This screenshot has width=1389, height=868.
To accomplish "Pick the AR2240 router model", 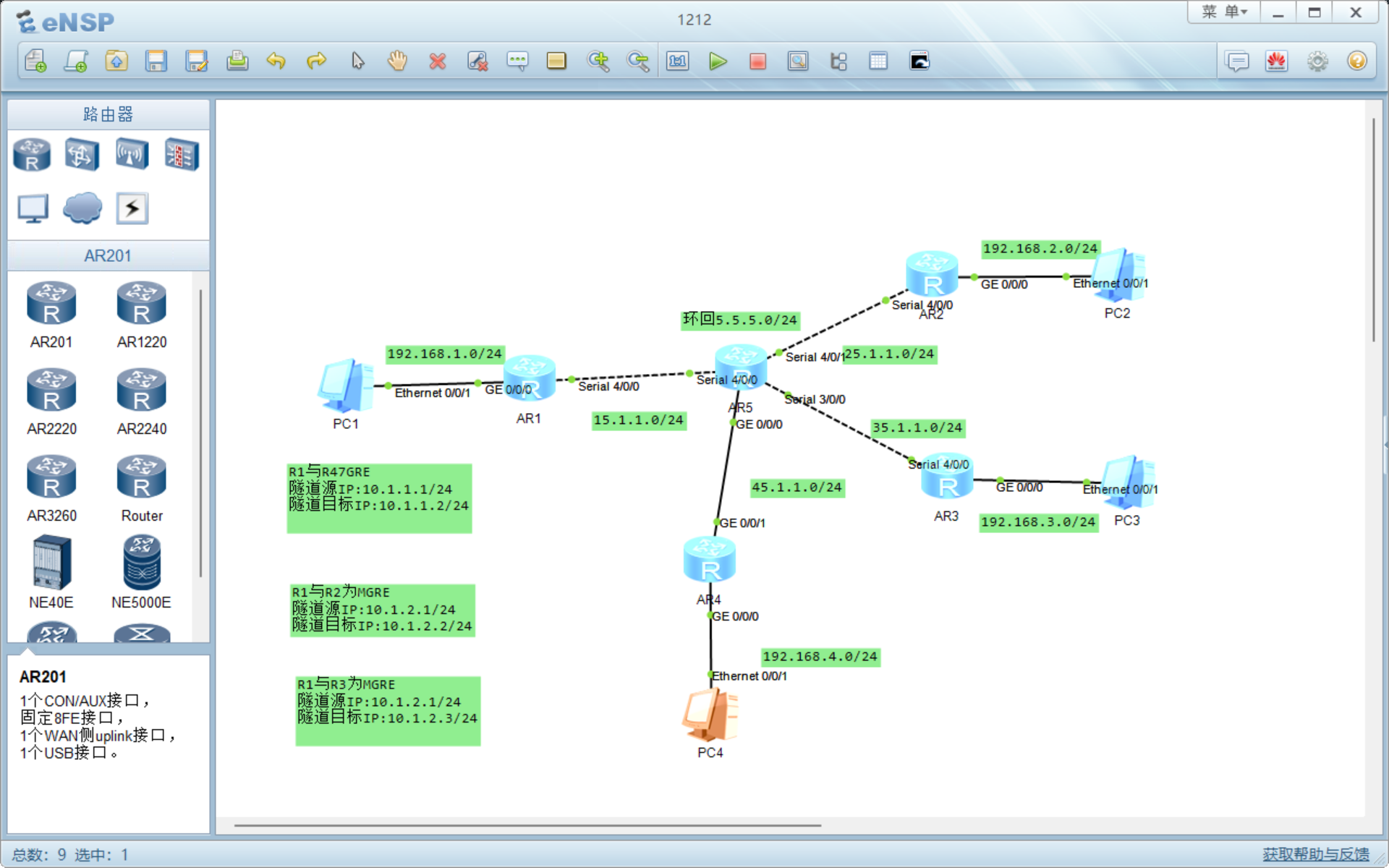I will pos(142,402).
